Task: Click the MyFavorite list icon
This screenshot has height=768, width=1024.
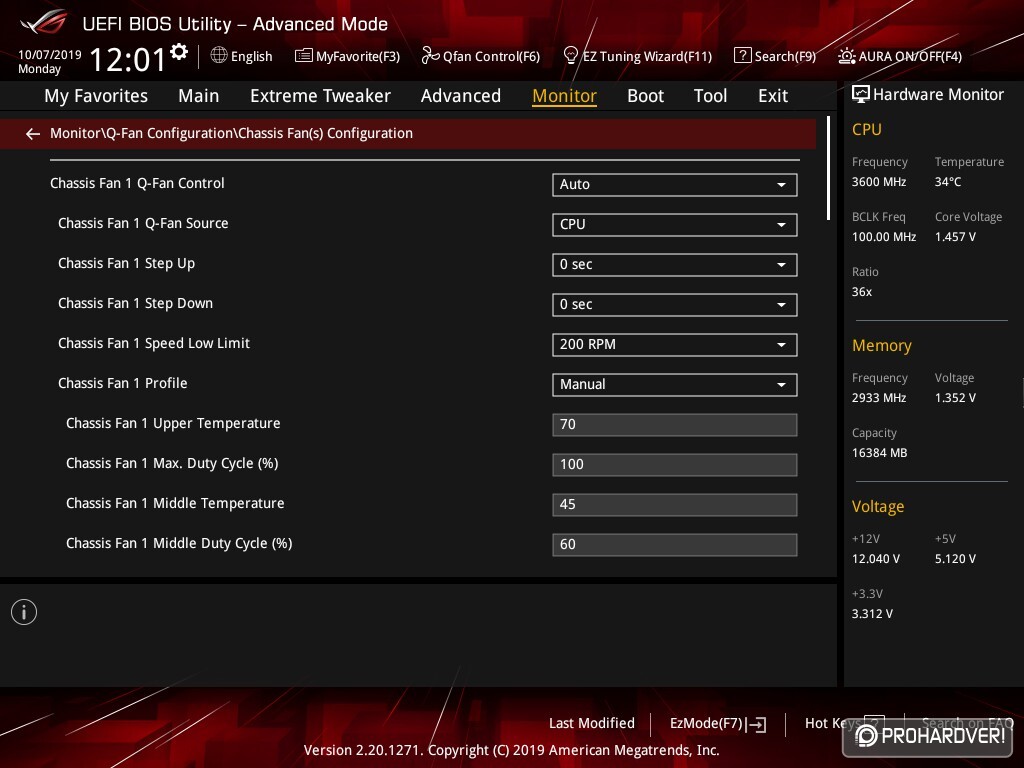Action: (304, 56)
